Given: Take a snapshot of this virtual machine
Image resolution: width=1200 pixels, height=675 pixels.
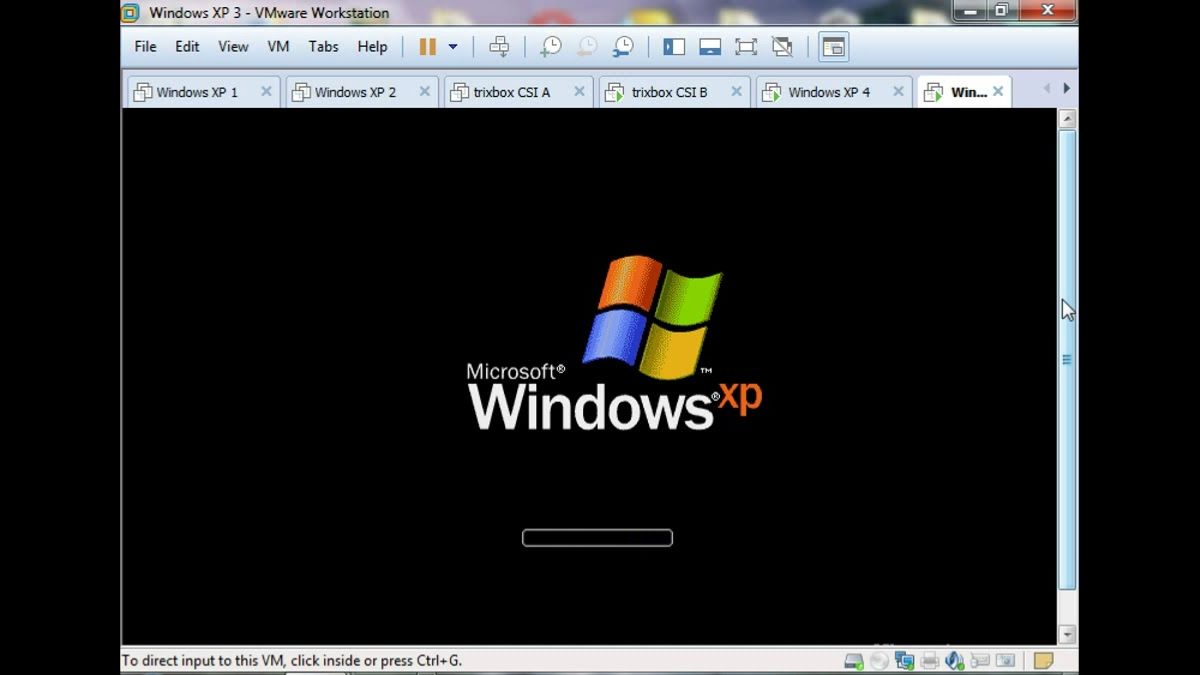Looking at the screenshot, I should pyautogui.click(x=550, y=47).
